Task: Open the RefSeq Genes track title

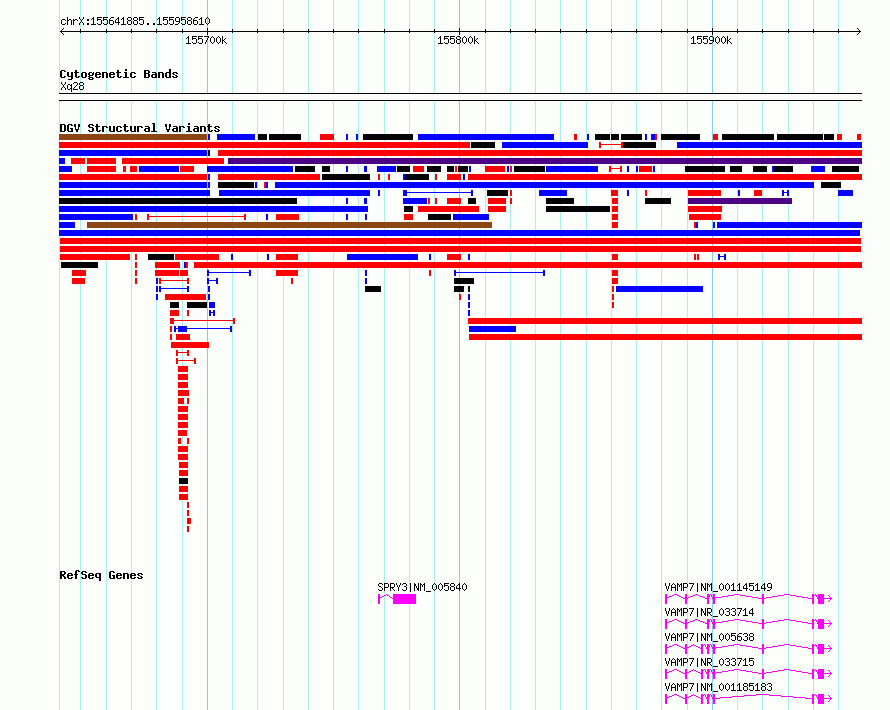Action: (x=101, y=575)
